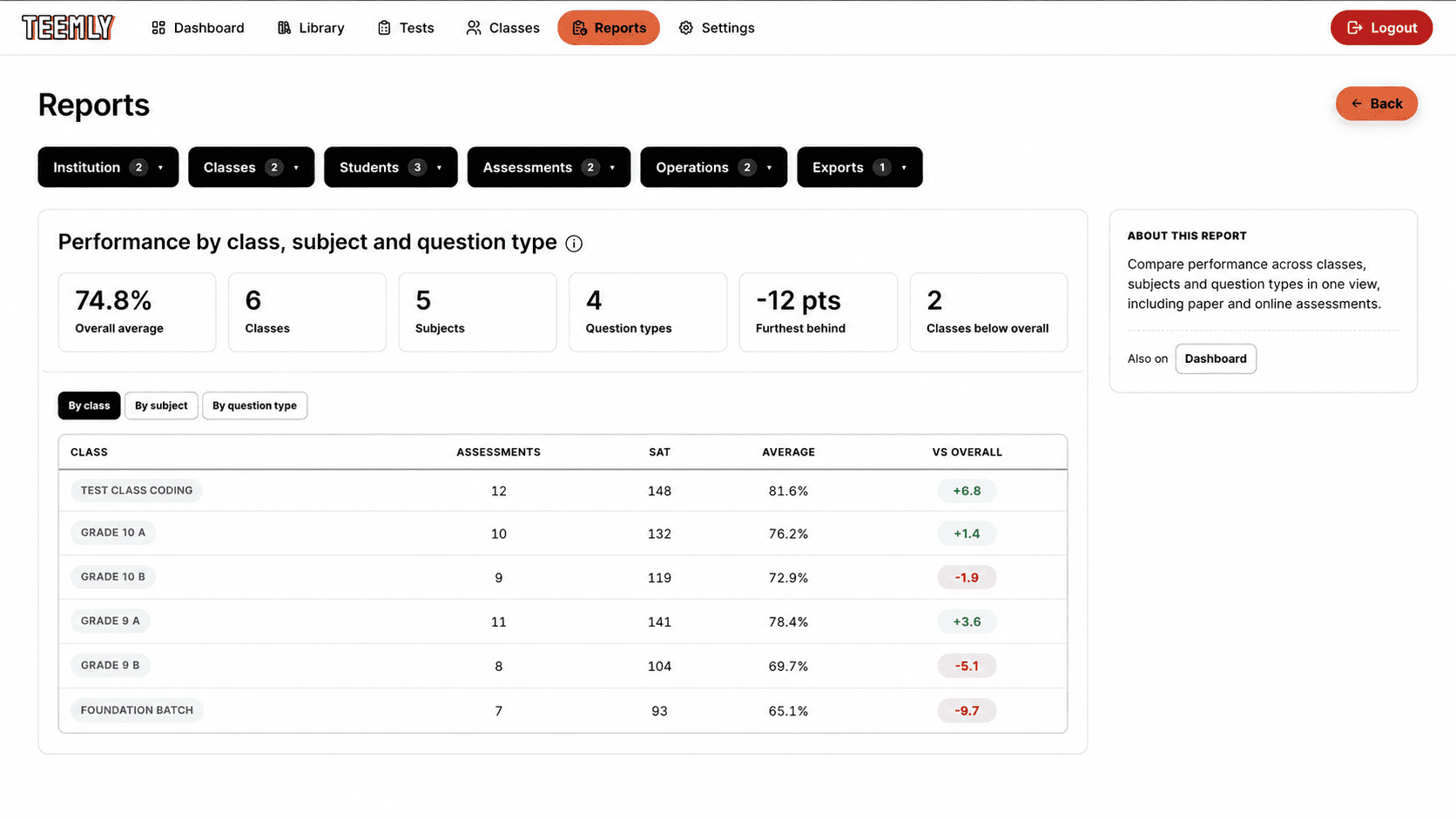Open the Operations dropdown
The image size is (1456, 819).
pyautogui.click(x=713, y=167)
